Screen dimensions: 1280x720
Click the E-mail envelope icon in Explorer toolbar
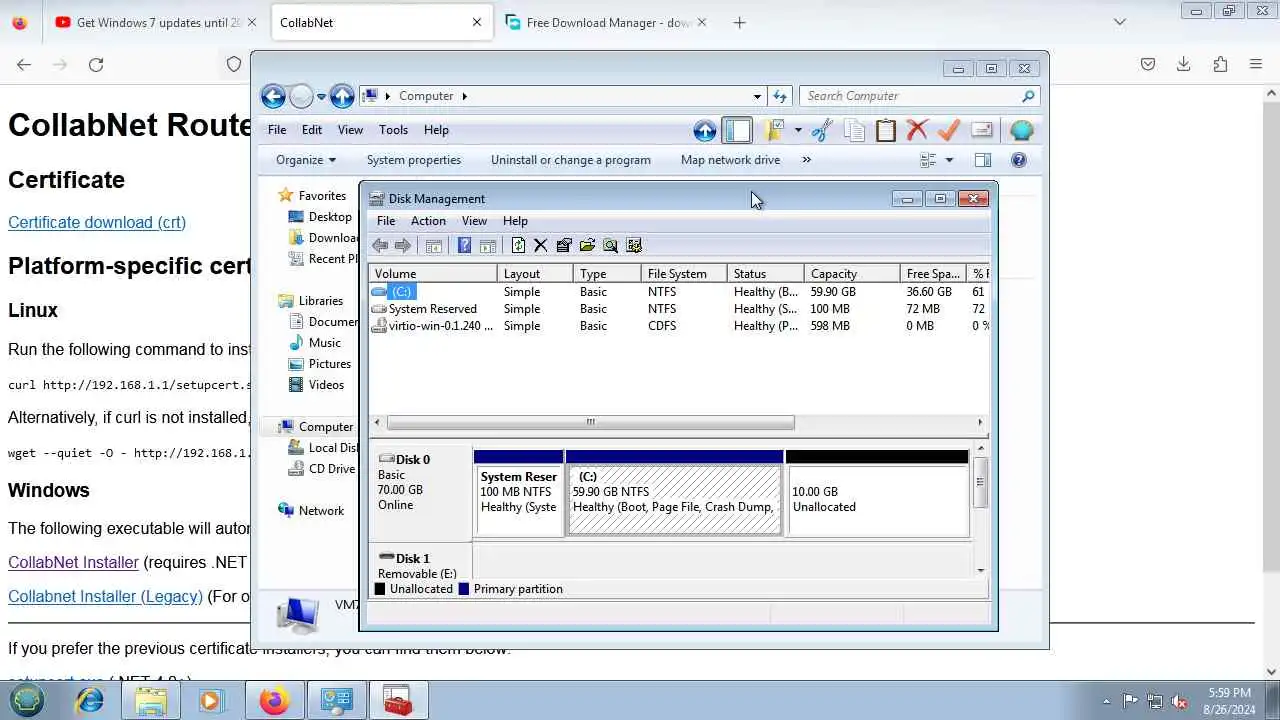point(981,130)
